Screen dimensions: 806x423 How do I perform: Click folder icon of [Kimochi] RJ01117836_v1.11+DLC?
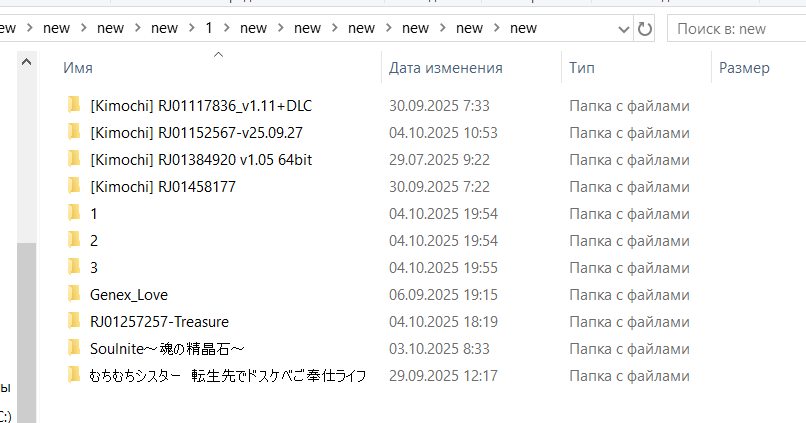[73, 105]
